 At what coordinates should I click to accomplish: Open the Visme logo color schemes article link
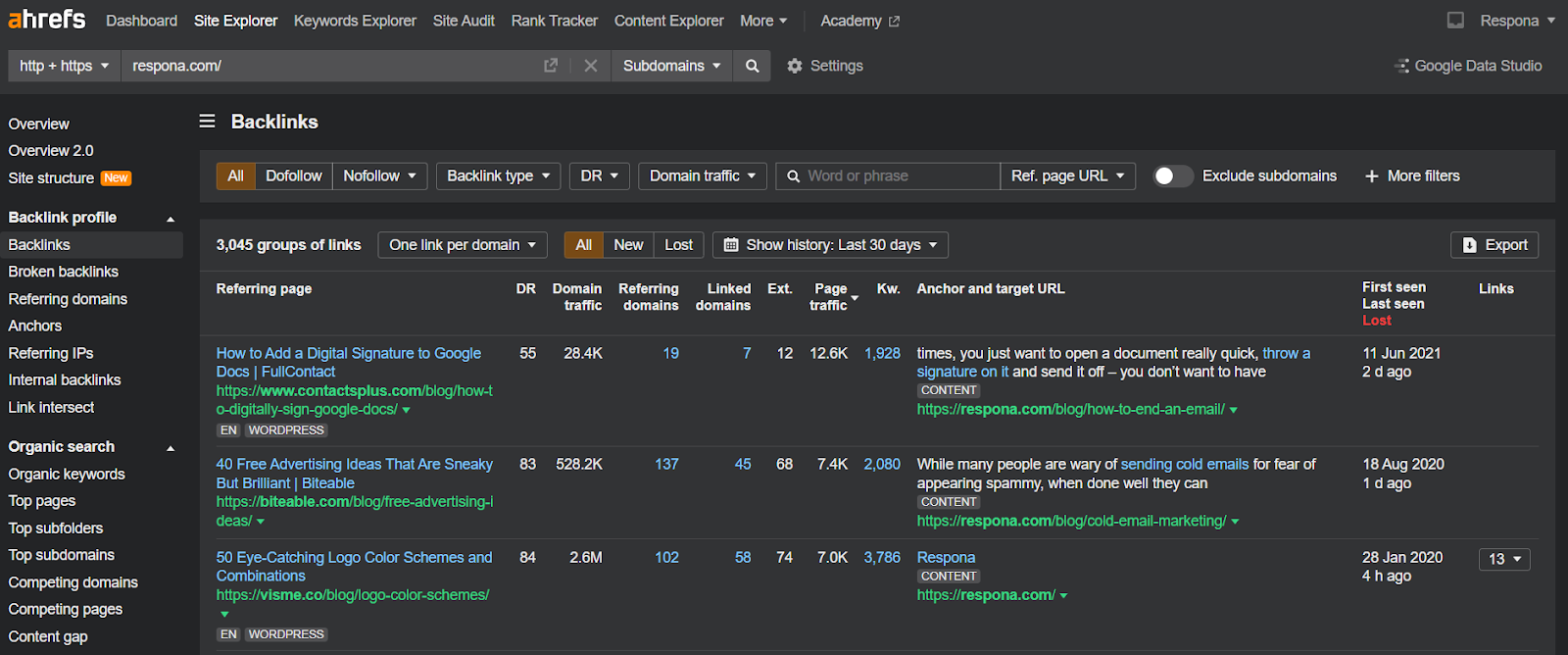(x=354, y=567)
